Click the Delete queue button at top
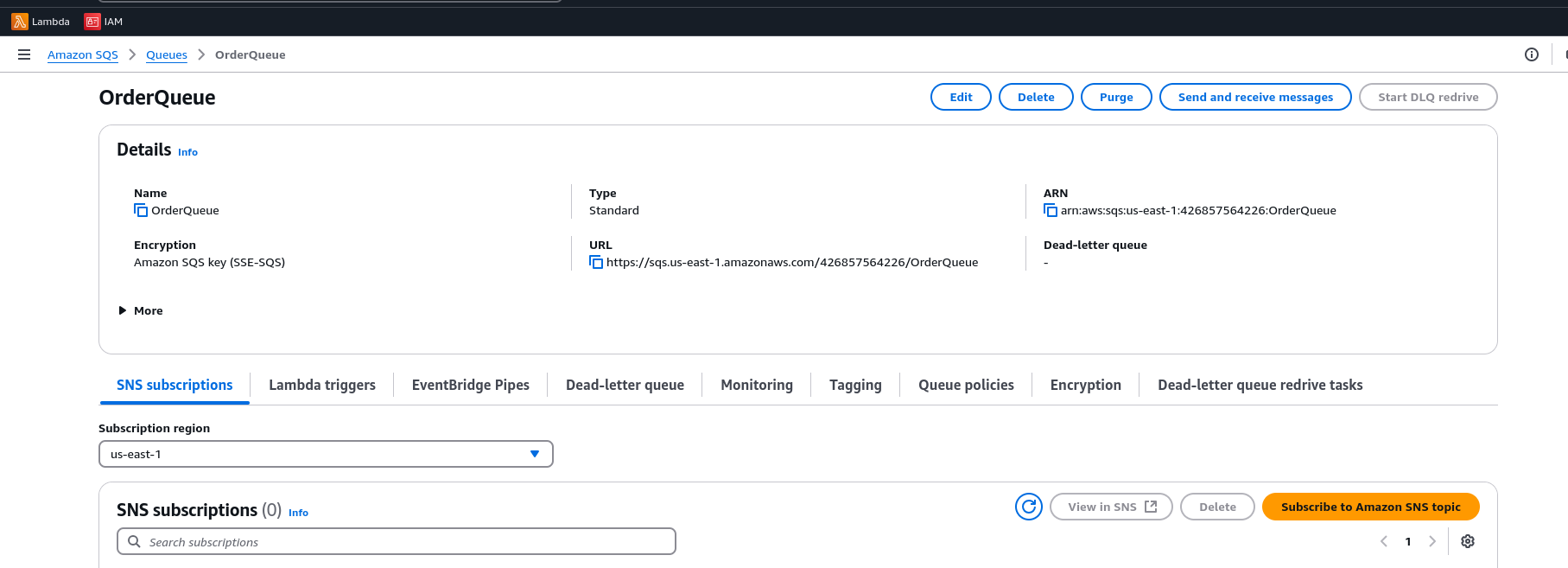The image size is (1568, 568). coord(1036,97)
